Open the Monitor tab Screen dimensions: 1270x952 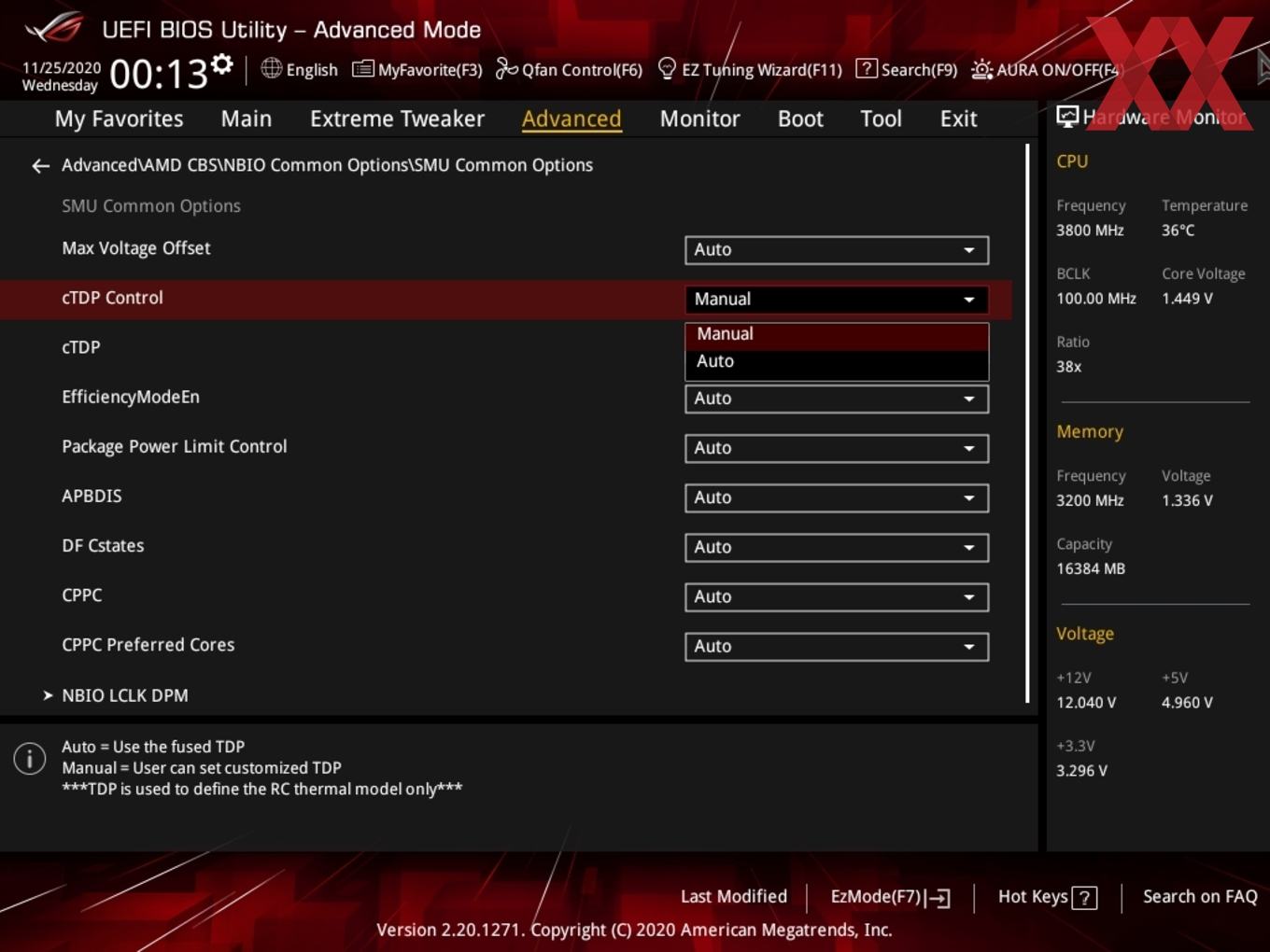click(699, 119)
